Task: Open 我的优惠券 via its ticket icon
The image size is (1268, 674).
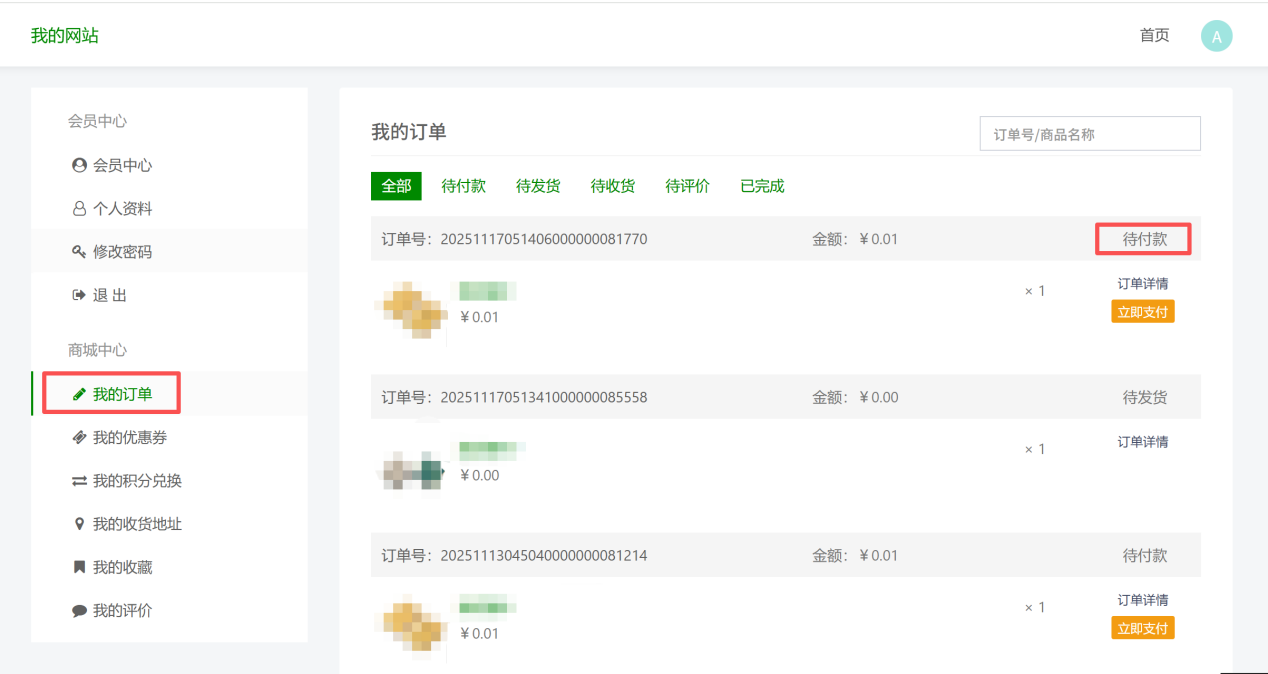Action: tap(79, 437)
